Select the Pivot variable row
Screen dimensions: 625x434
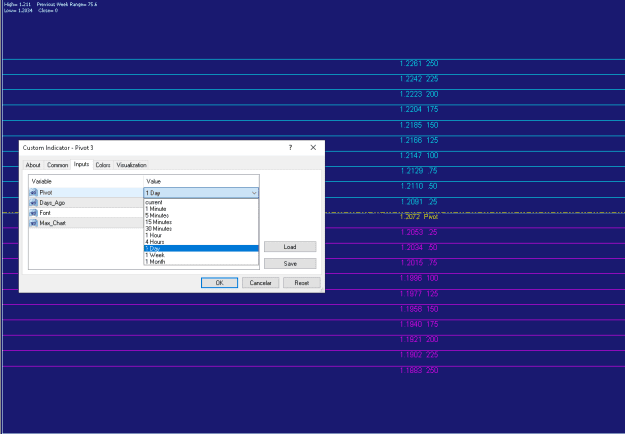click(x=86, y=192)
